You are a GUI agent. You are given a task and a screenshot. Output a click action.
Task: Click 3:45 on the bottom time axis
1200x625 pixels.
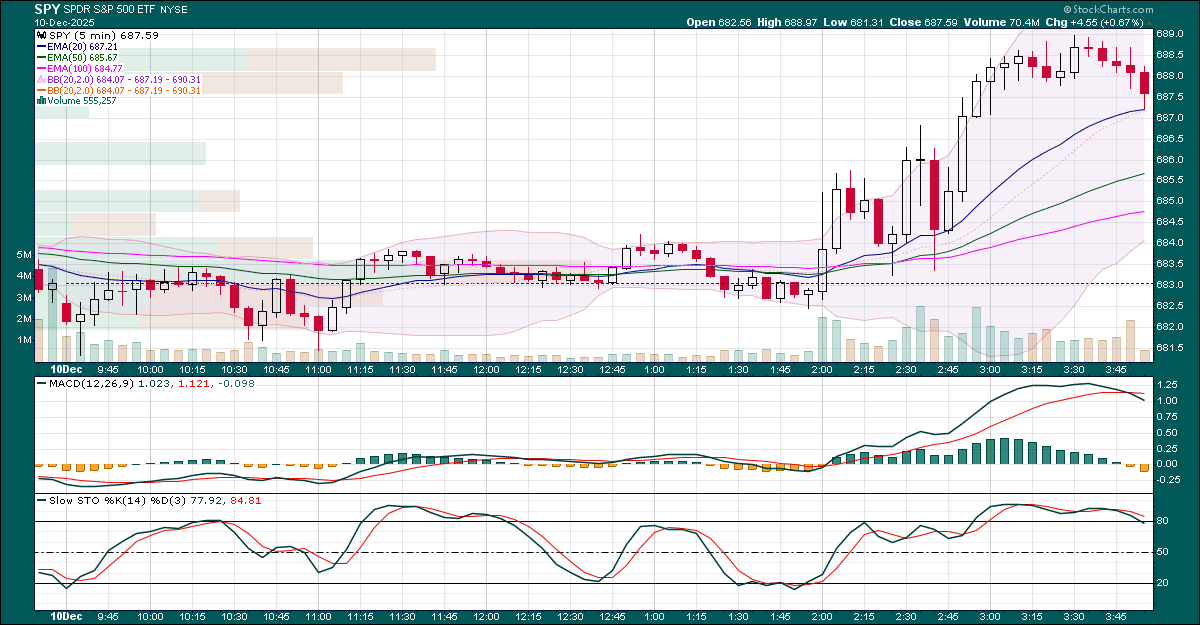pos(1116,618)
